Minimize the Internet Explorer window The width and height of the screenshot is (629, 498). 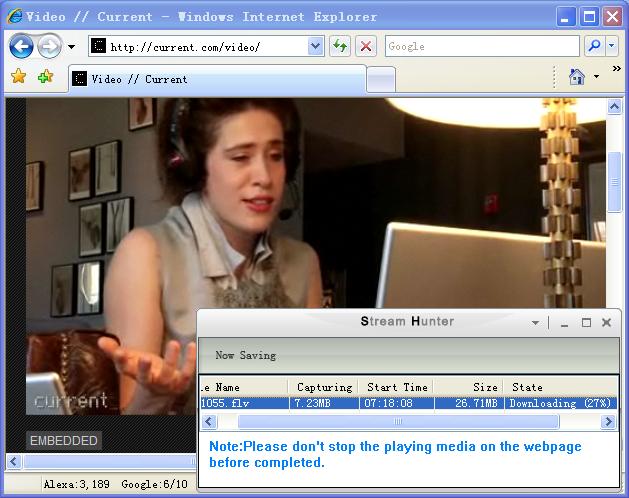point(565,18)
